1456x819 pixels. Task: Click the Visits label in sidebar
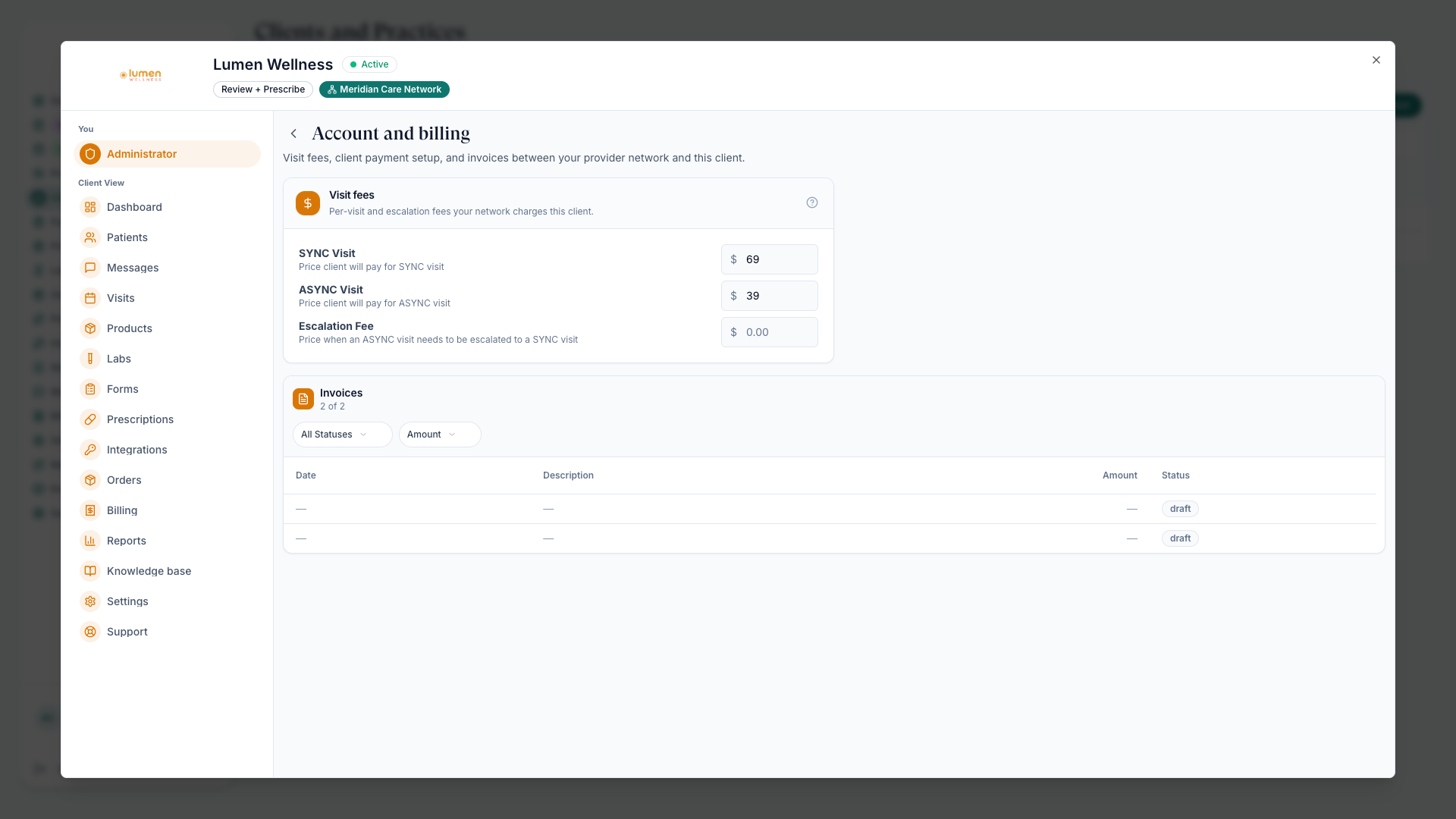pyautogui.click(x=121, y=298)
